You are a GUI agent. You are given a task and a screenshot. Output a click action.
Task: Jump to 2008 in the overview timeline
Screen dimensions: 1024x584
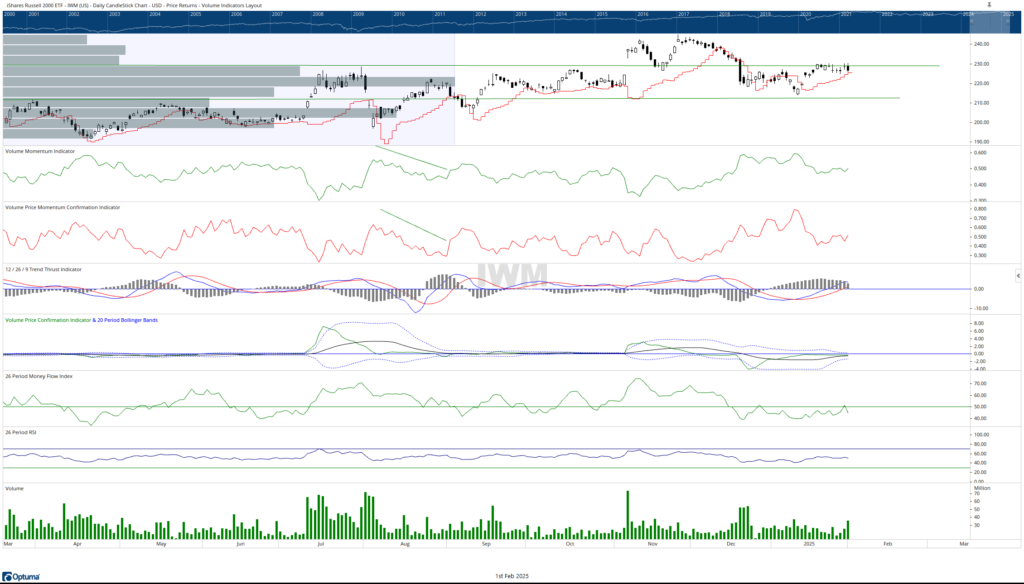click(x=317, y=16)
